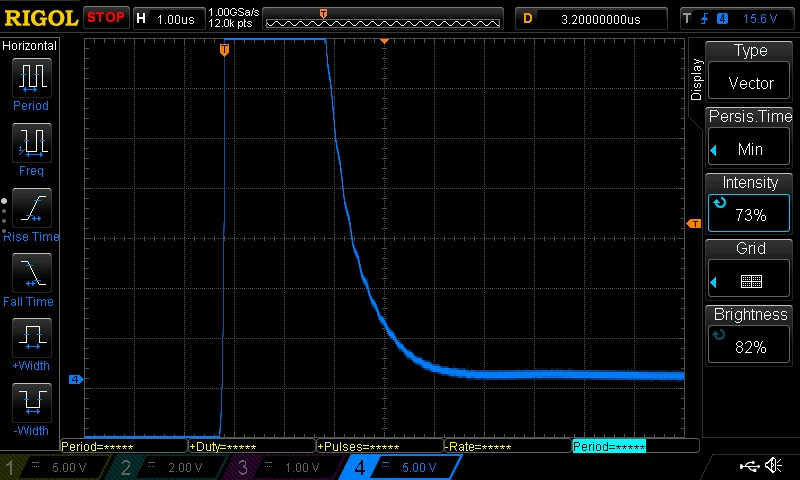800x480 pixels.
Task: Select the -Width measurement icon
Action: tap(30, 405)
